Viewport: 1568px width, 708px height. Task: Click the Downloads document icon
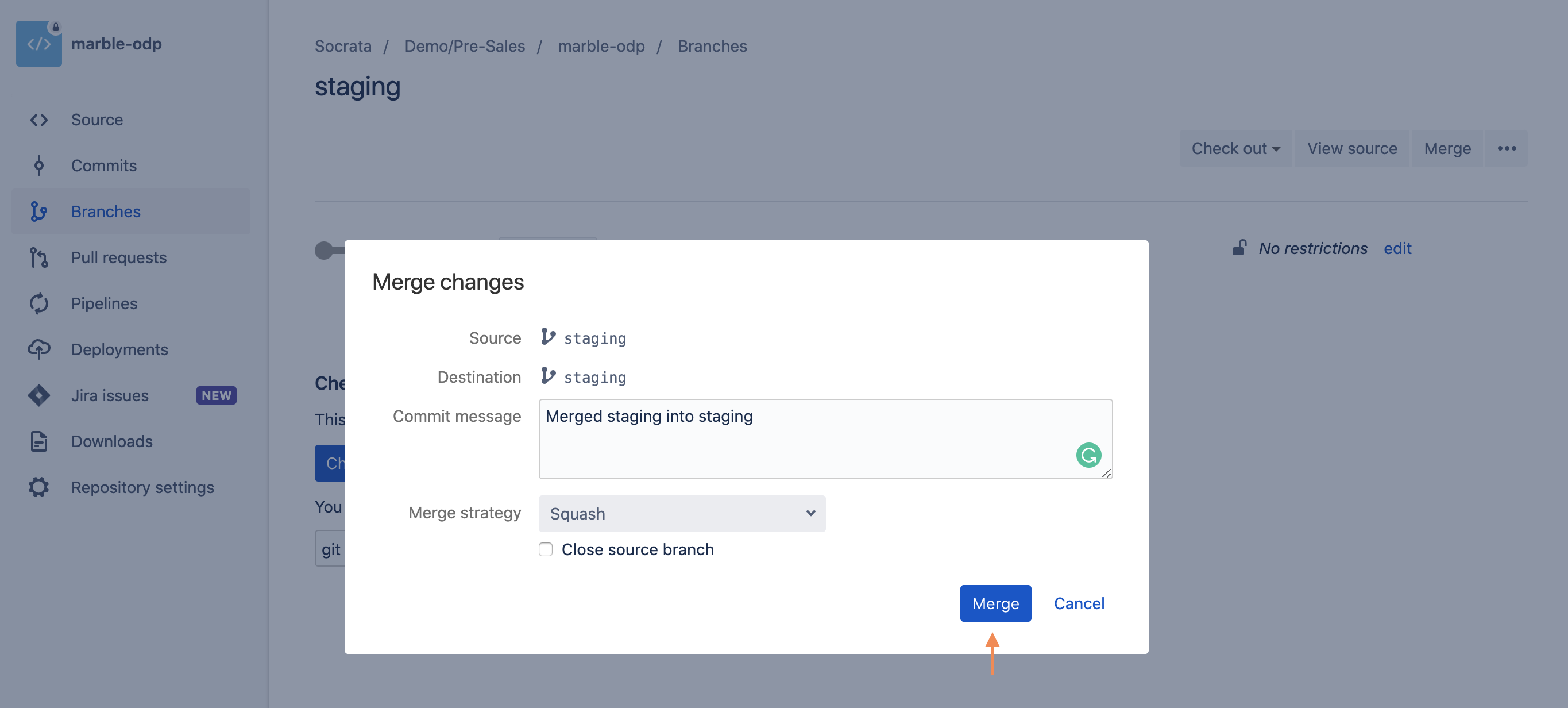38,441
